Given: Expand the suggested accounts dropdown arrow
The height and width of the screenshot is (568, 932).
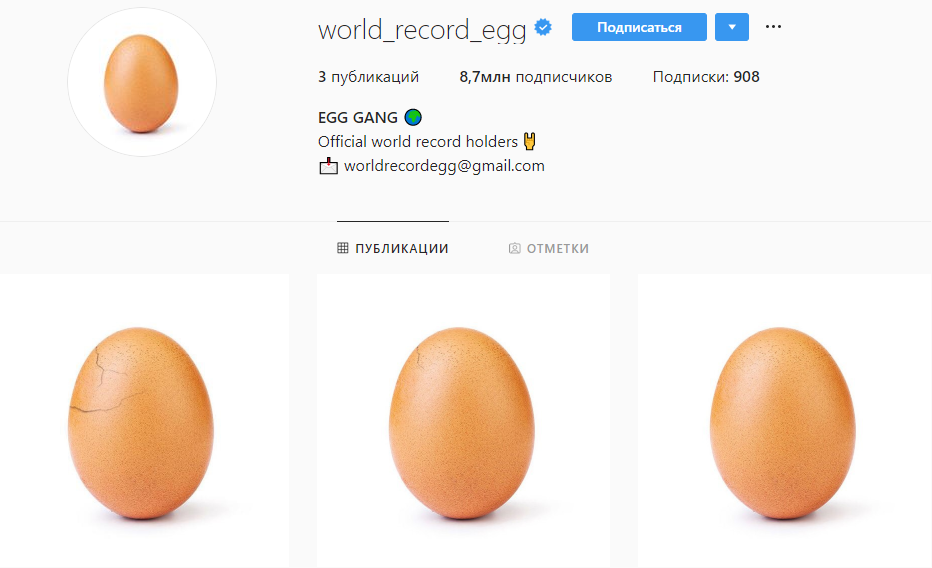Looking at the screenshot, I should (732, 27).
